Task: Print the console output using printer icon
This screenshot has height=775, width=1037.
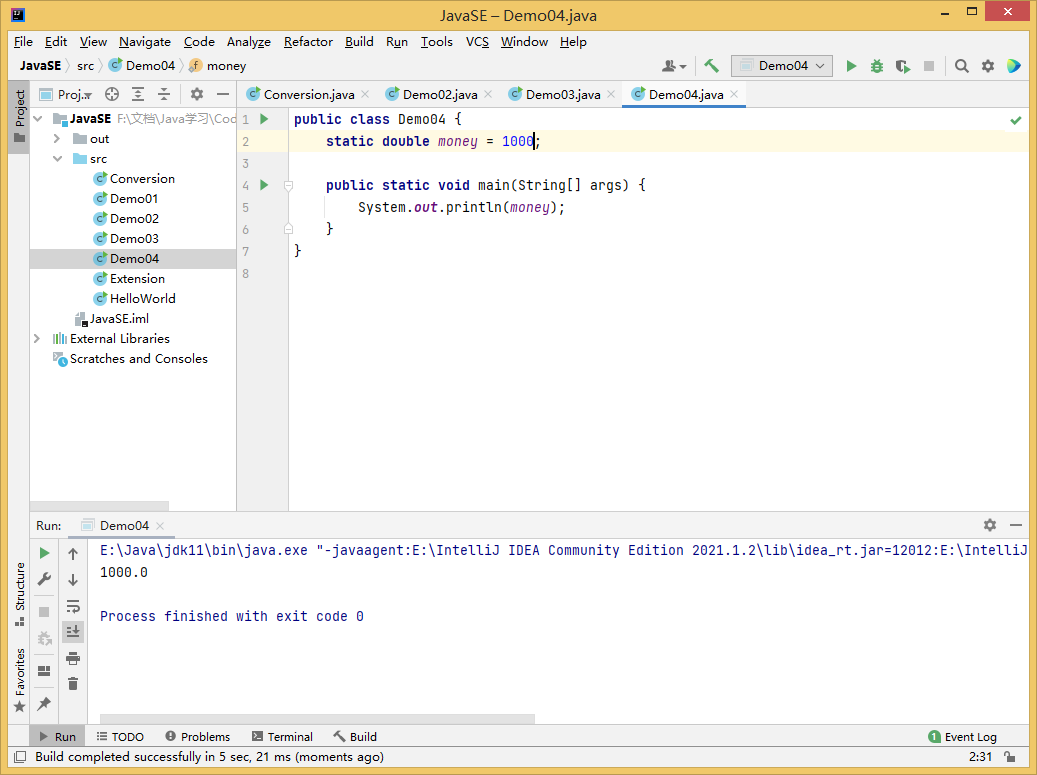Action: (x=73, y=658)
